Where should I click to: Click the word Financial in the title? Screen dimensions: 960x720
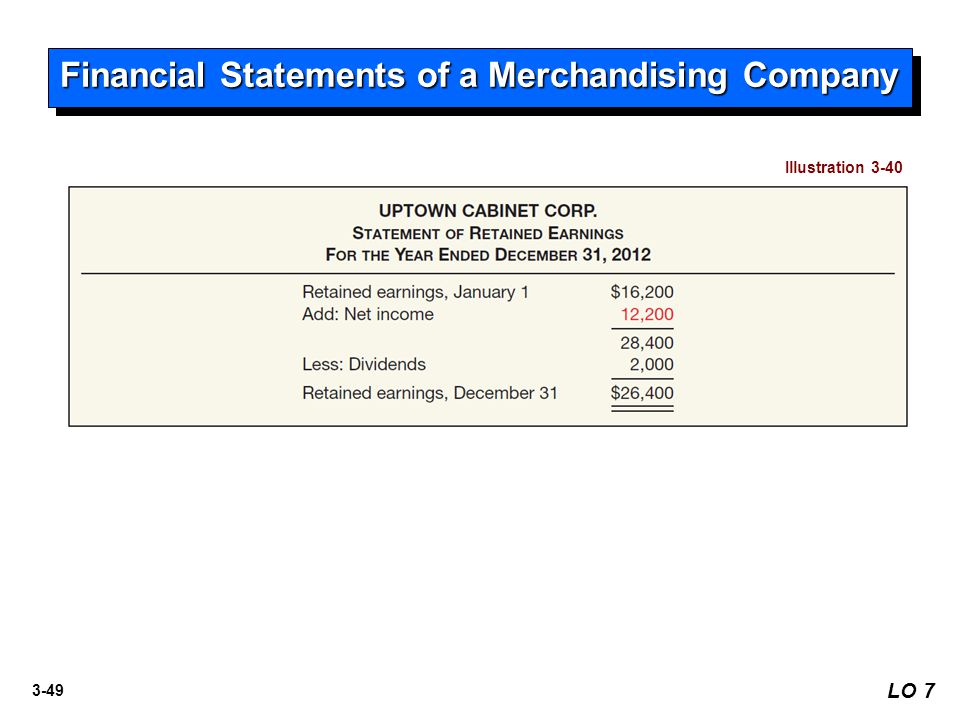tap(132, 76)
